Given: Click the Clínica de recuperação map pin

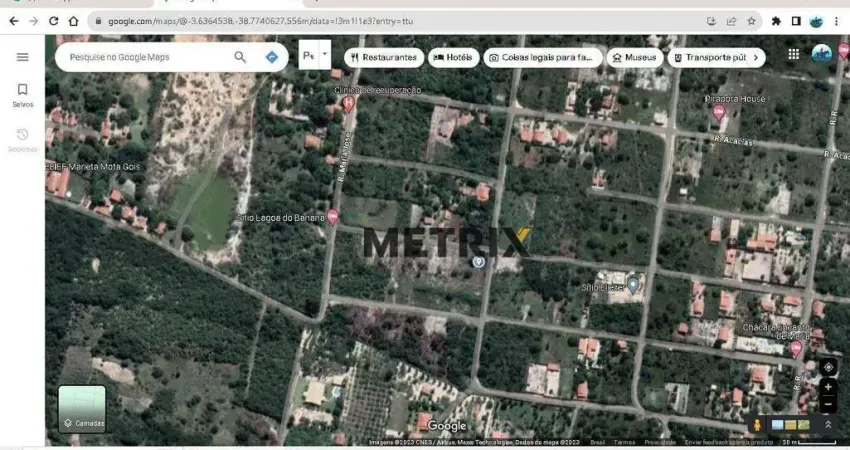Looking at the screenshot, I should coord(349,103).
